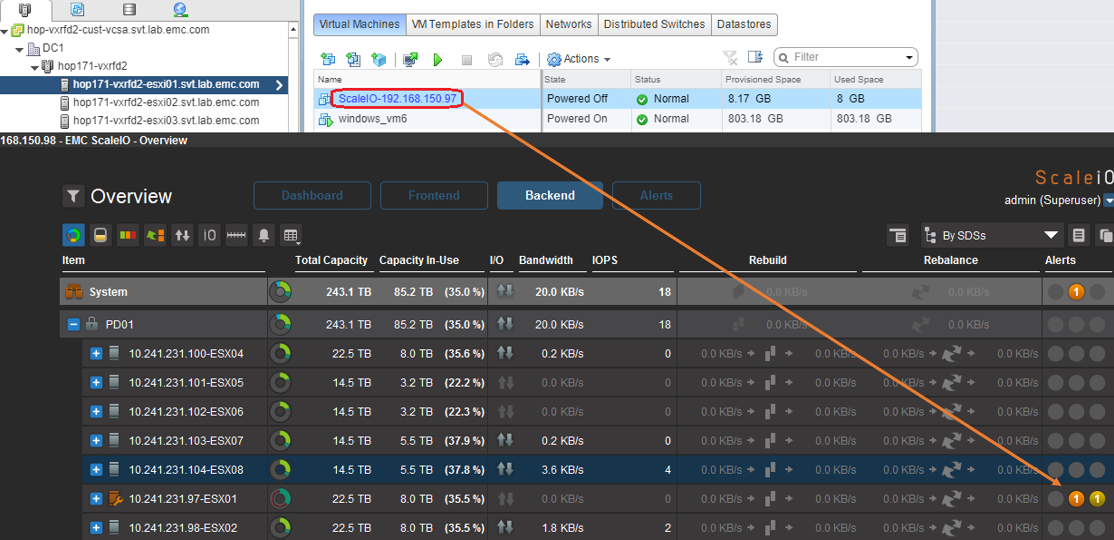Click the green Power On play icon
The image size is (1114, 540).
[x=438, y=60]
